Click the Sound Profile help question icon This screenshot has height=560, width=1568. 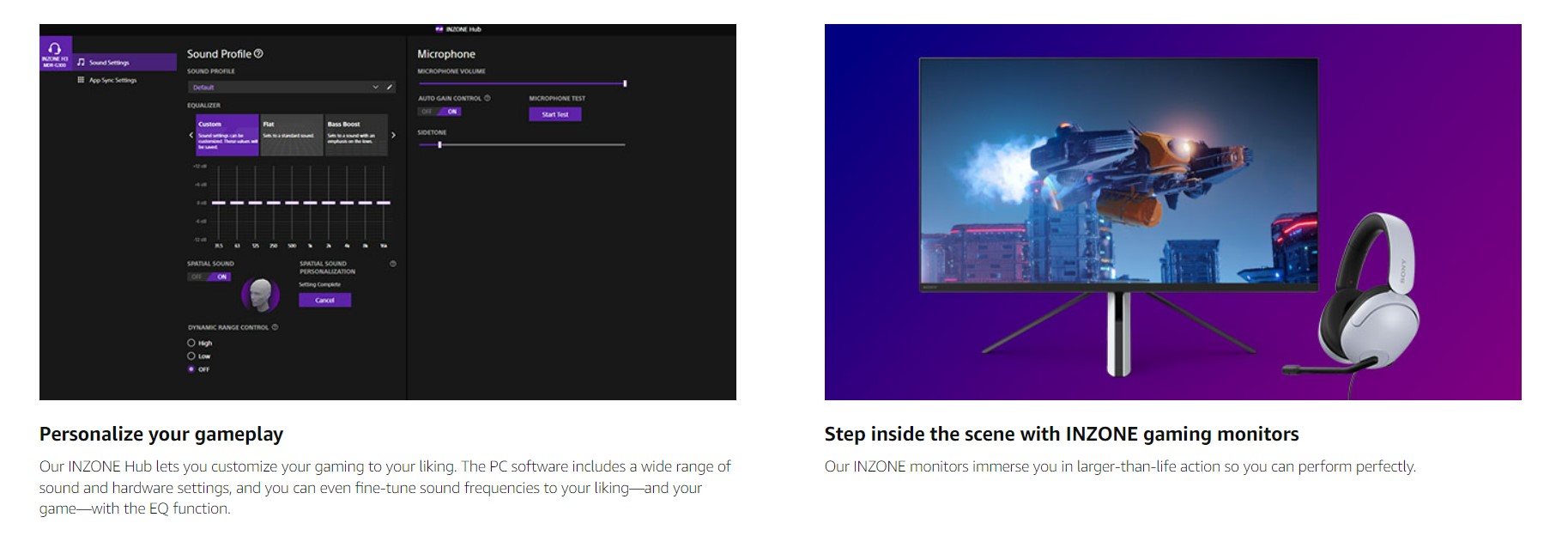(x=259, y=53)
